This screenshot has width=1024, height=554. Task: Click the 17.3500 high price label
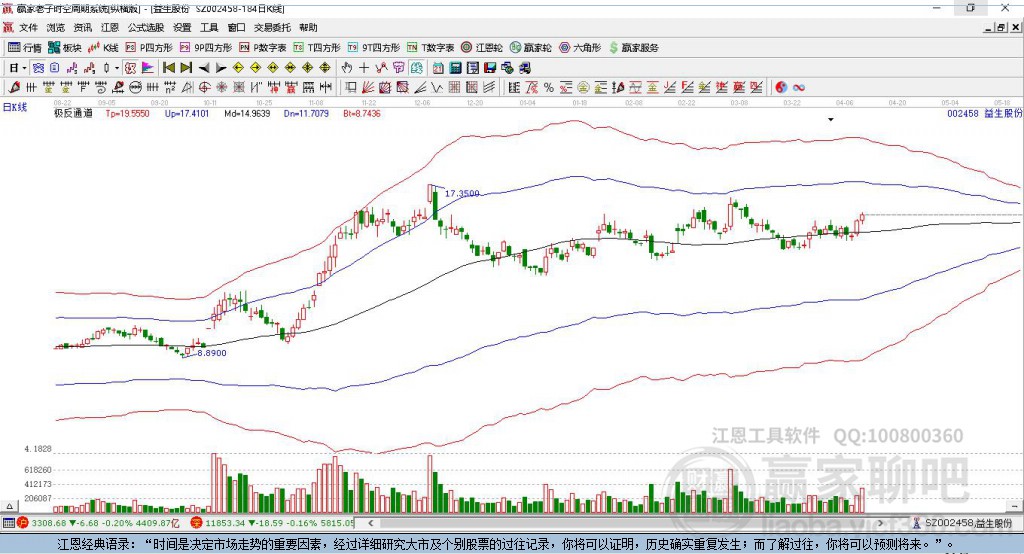click(x=462, y=193)
